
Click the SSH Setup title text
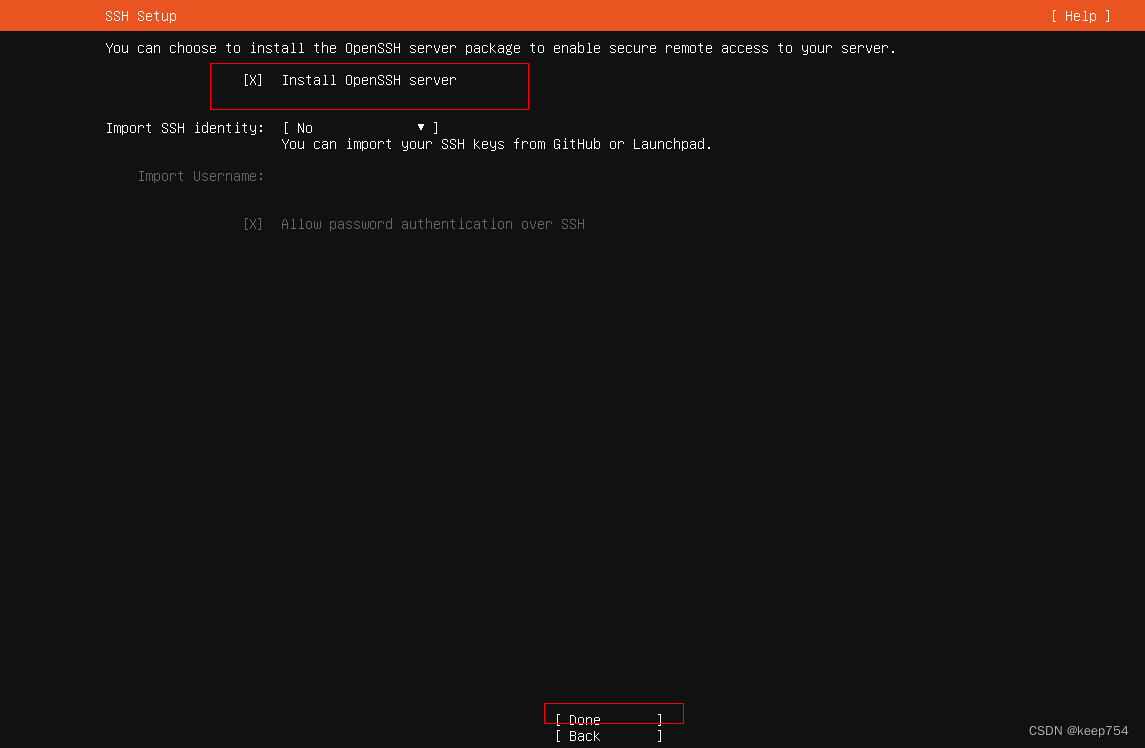pos(141,16)
